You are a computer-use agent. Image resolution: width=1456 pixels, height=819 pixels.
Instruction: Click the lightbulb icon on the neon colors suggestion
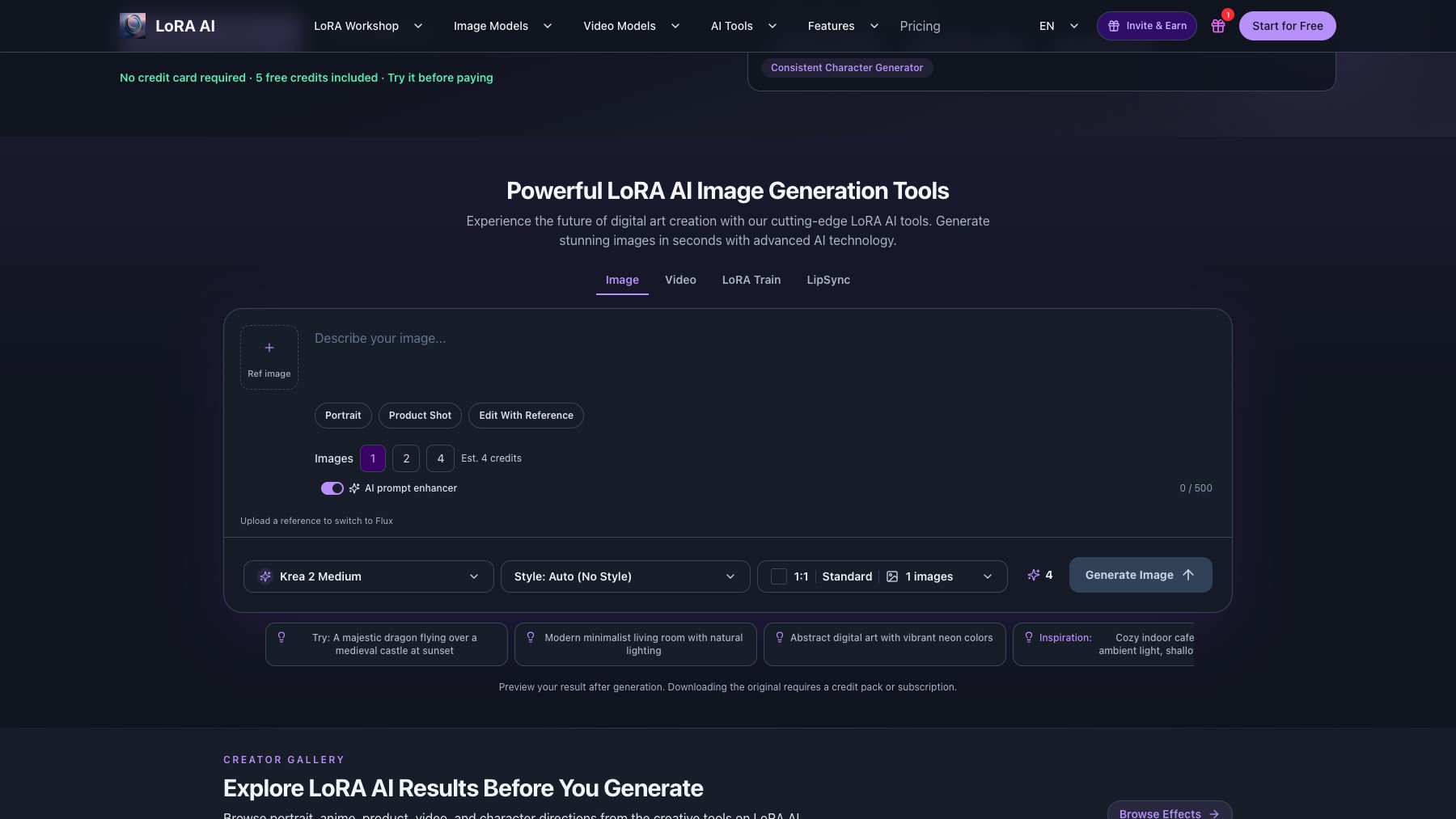point(780,637)
